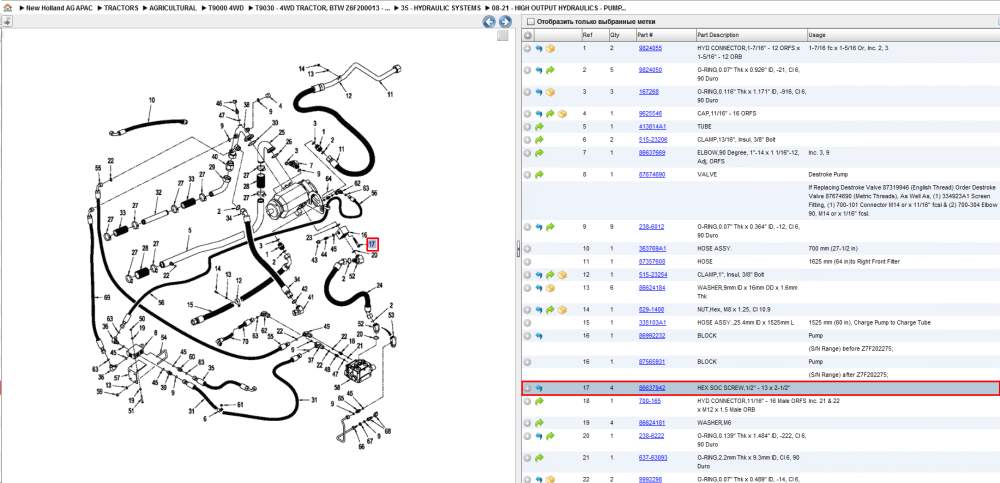
Task: Toggle the selection circle for part 335103A1
Action: [x=527, y=323]
